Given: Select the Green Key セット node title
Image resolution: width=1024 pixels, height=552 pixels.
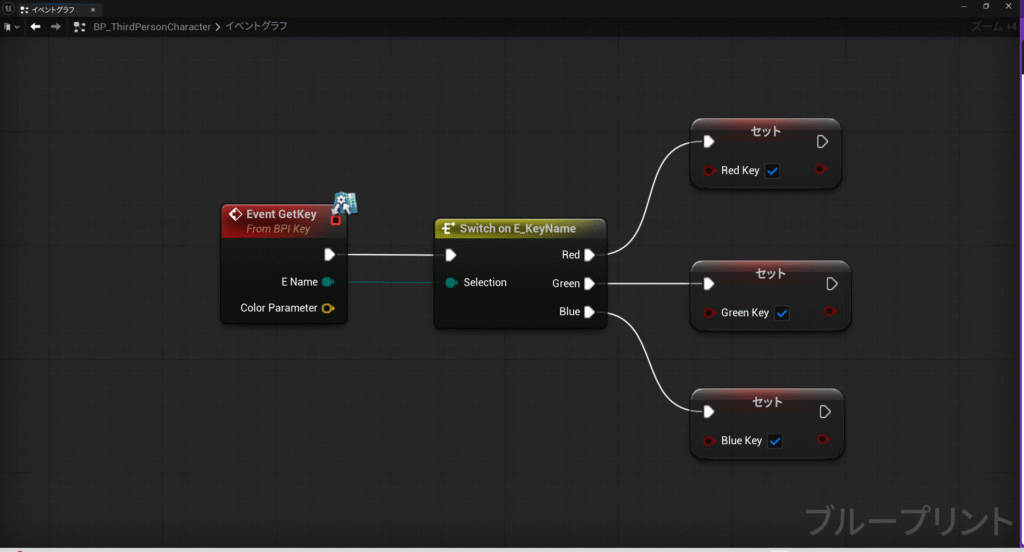Looking at the screenshot, I should (x=771, y=274).
